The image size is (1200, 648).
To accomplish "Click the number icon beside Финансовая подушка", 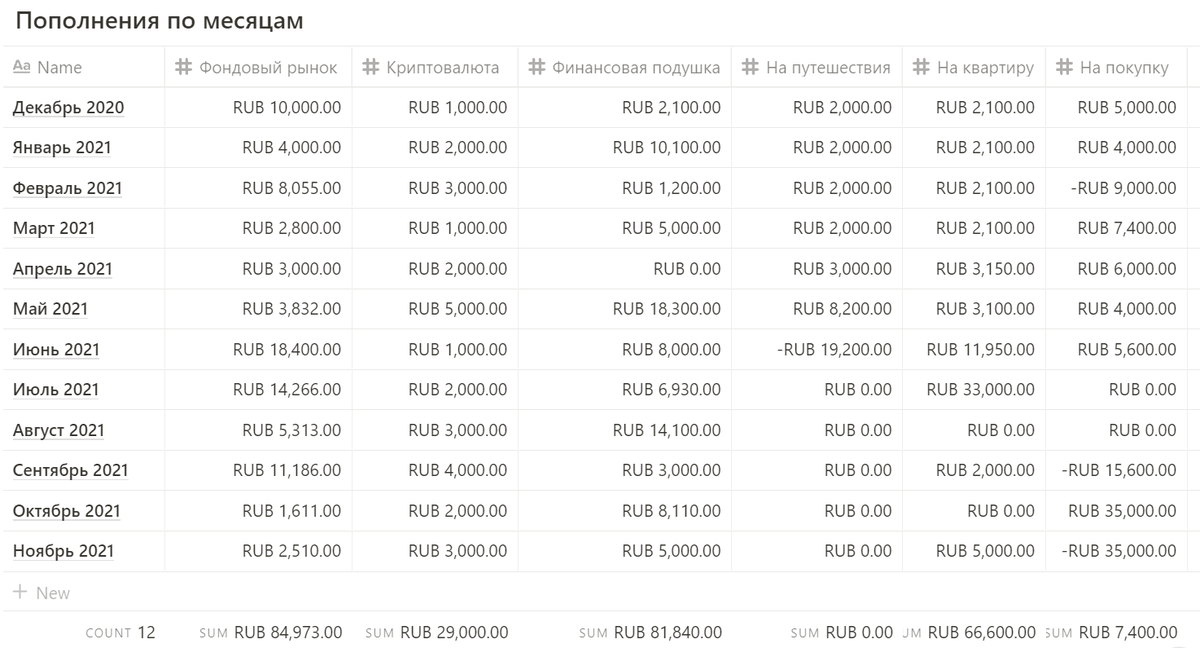I will coord(536,67).
